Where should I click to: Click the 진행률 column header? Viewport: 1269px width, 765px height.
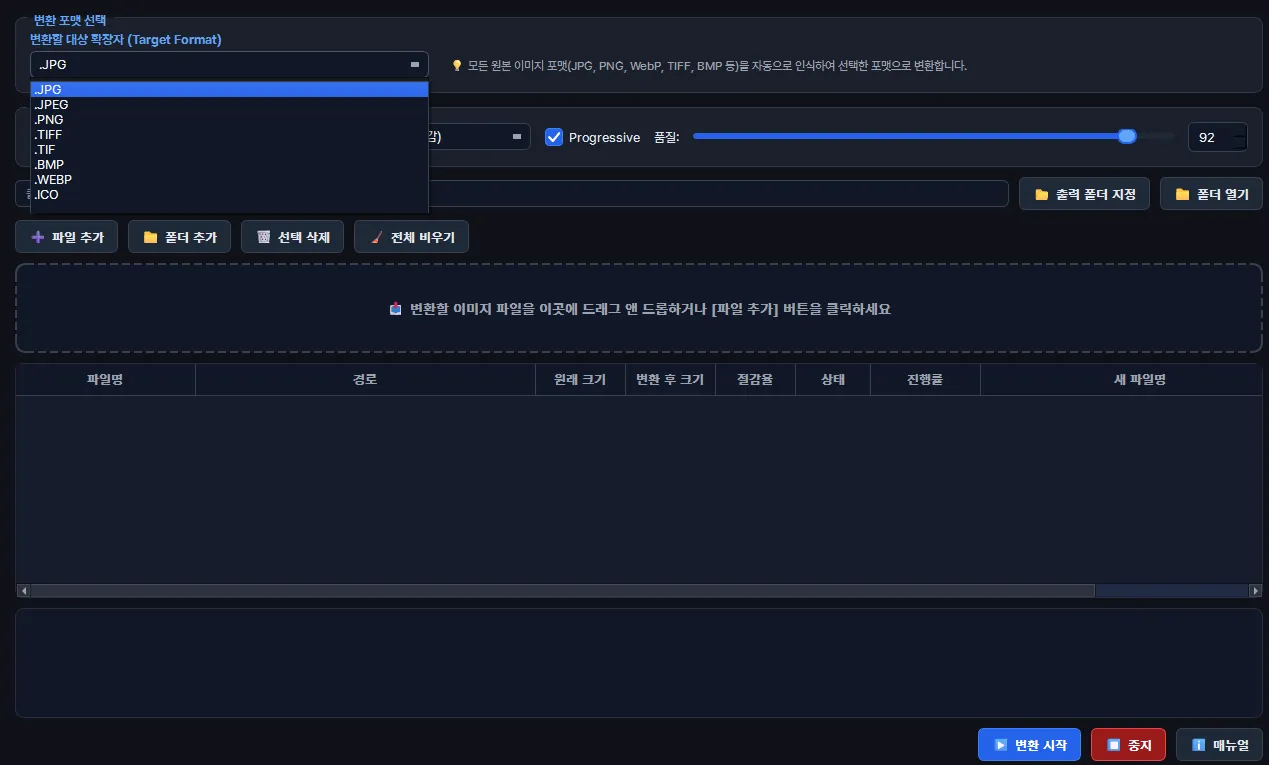(925, 380)
